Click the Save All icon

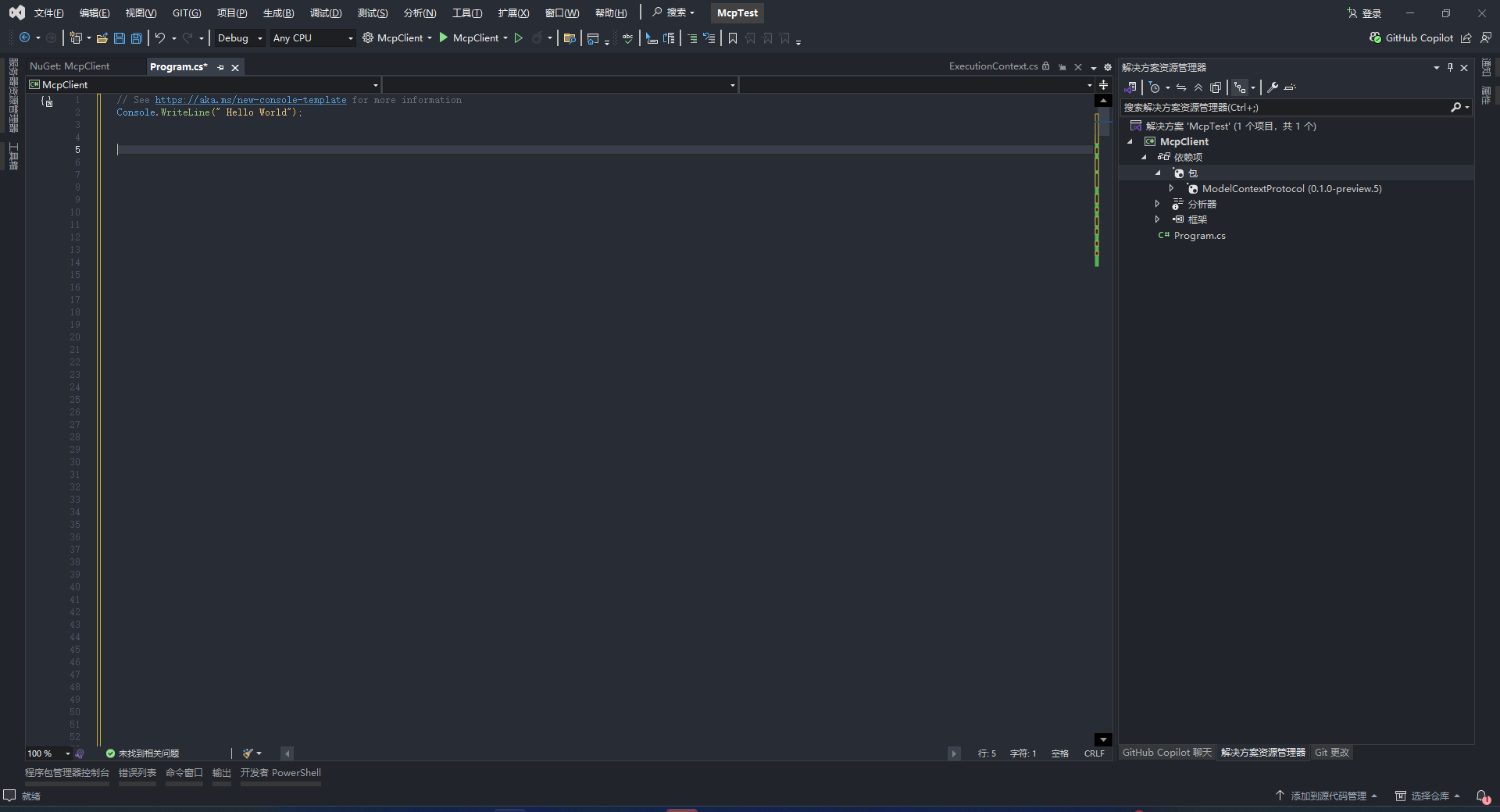coord(137,37)
